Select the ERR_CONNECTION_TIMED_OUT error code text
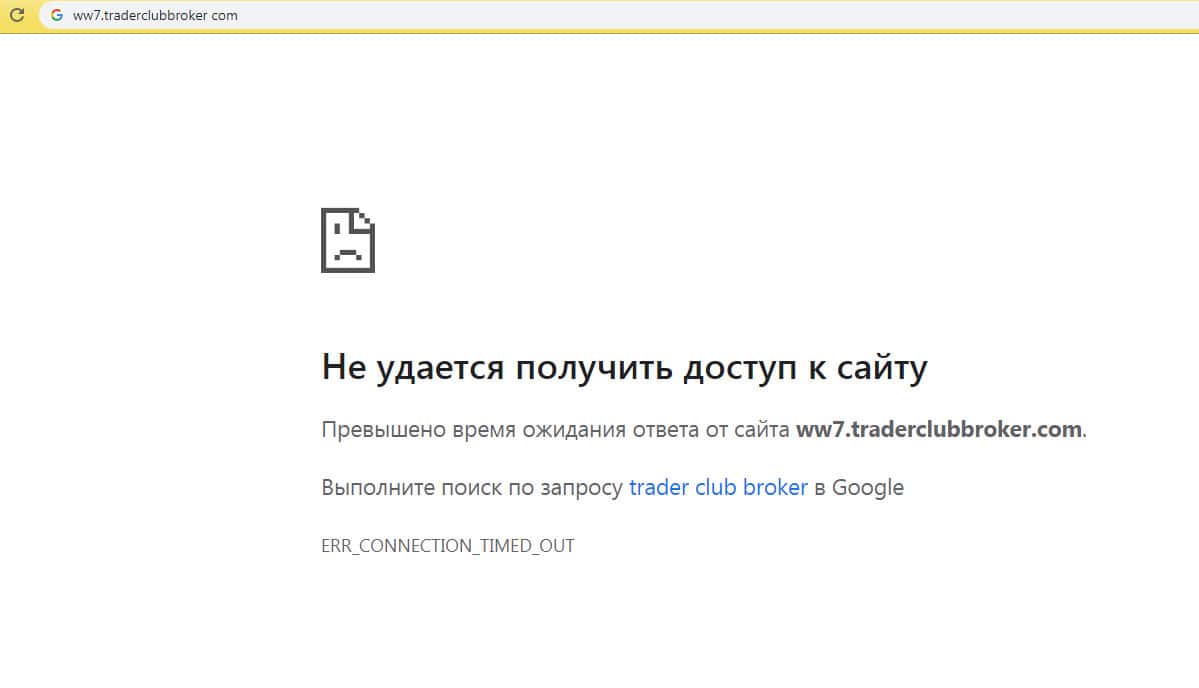1199x688 pixels. [447, 546]
